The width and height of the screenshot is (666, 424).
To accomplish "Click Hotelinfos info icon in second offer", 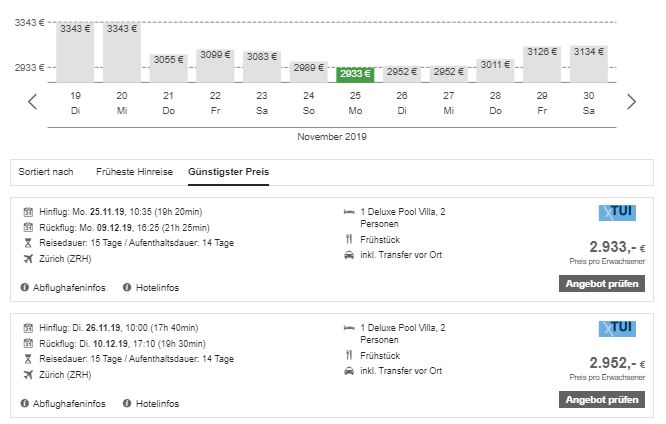I will 127,403.
